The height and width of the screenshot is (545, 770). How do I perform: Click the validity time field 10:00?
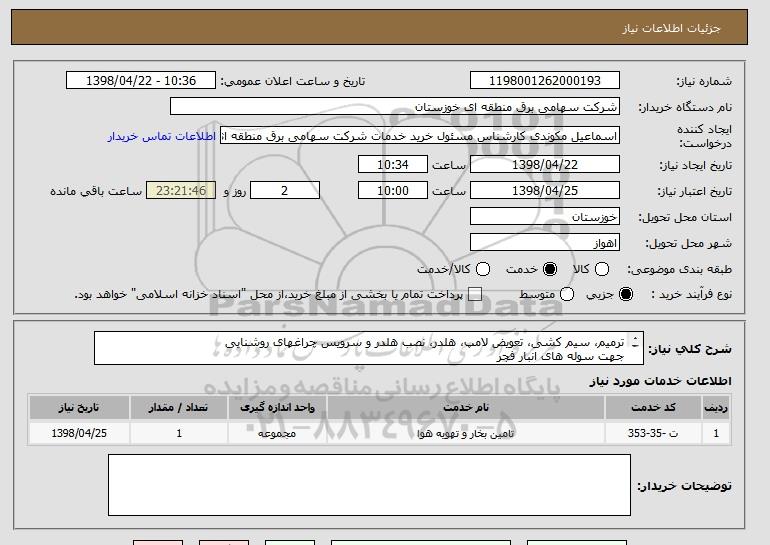click(x=393, y=191)
